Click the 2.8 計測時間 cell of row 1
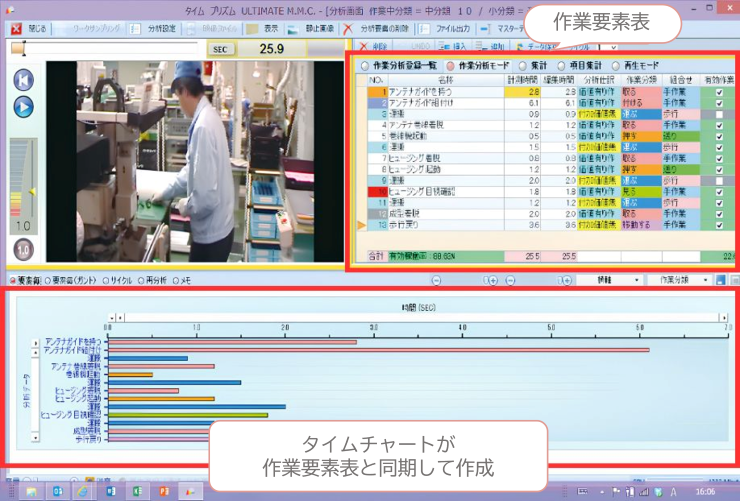740x501 pixels. pos(522,92)
